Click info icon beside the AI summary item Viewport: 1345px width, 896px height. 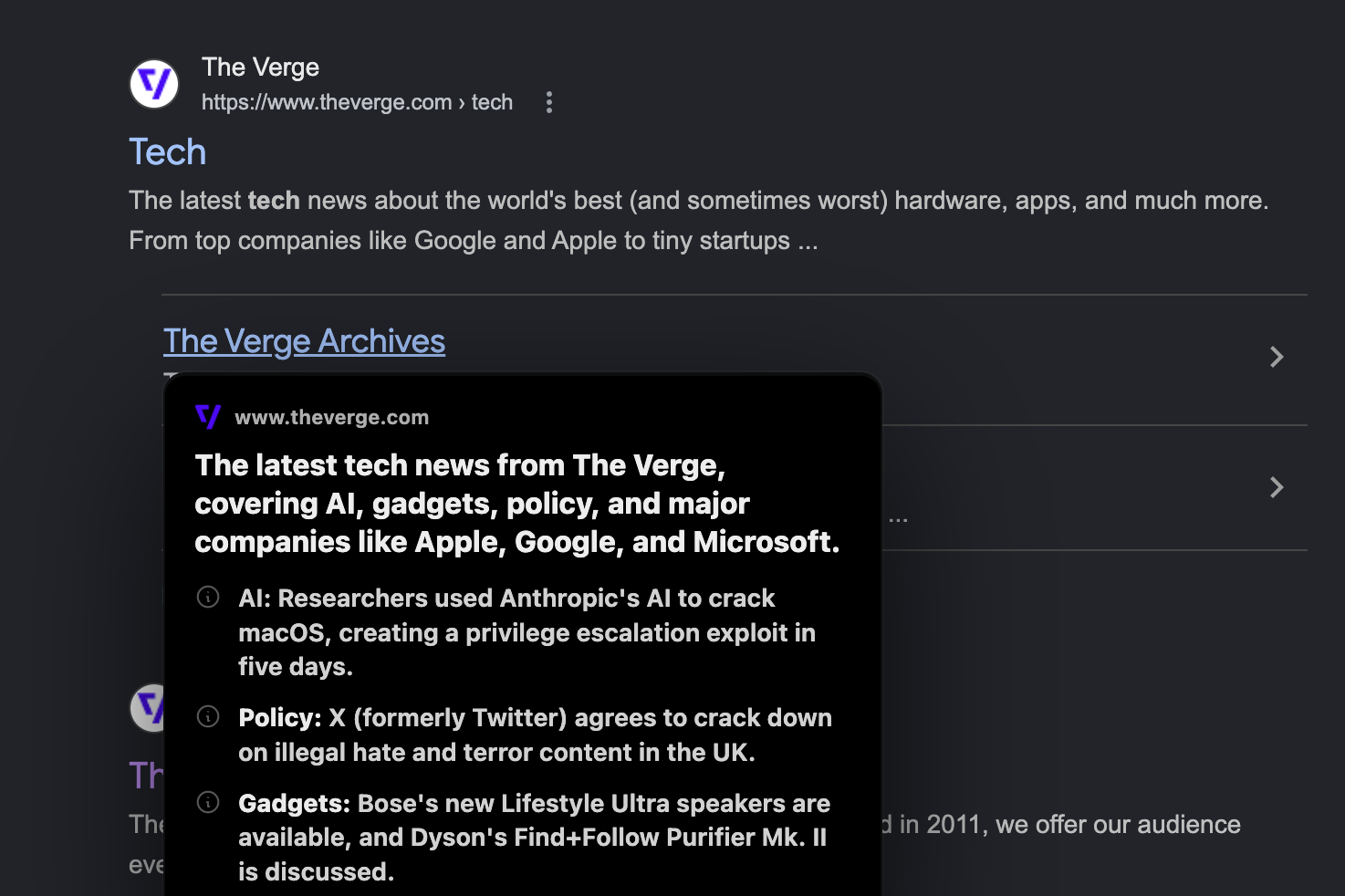click(x=208, y=597)
